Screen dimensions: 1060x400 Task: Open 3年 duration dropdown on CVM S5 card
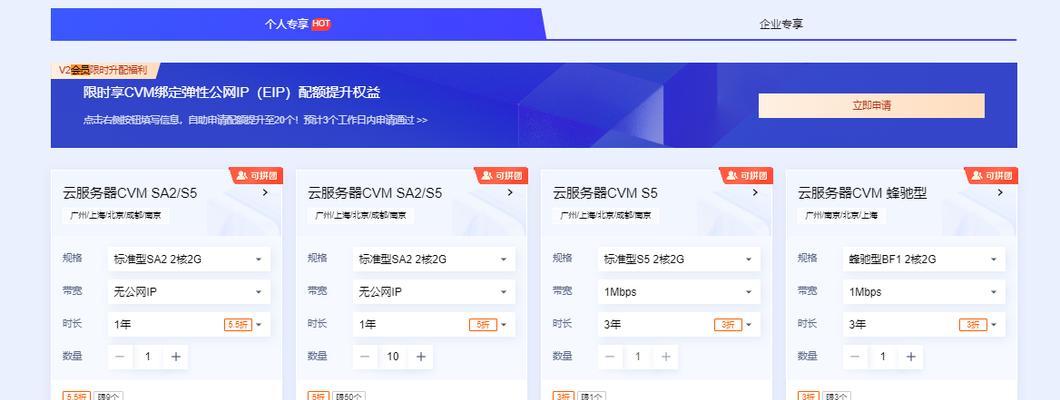click(x=679, y=324)
